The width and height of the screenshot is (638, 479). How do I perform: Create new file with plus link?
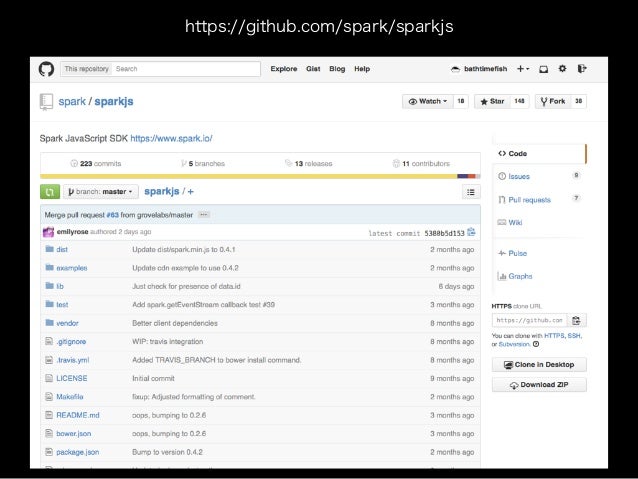(x=190, y=192)
